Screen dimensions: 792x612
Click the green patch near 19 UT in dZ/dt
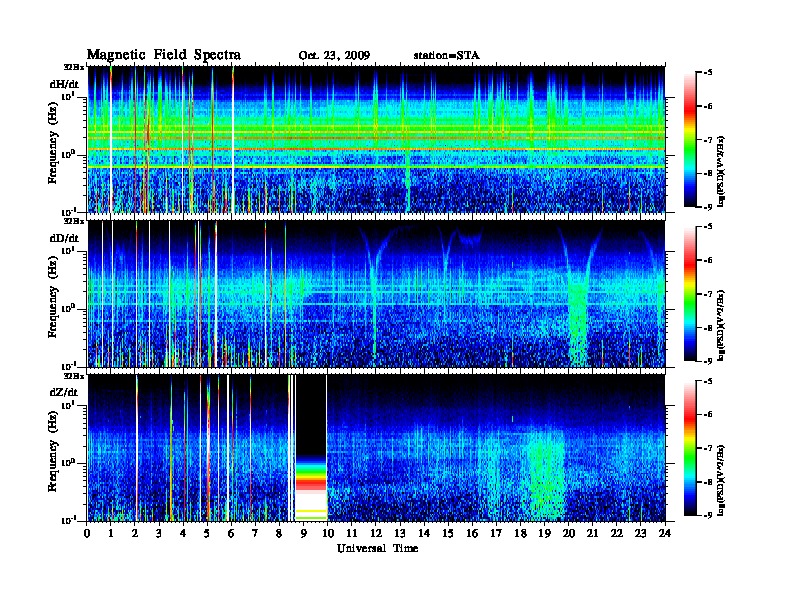tap(546, 475)
